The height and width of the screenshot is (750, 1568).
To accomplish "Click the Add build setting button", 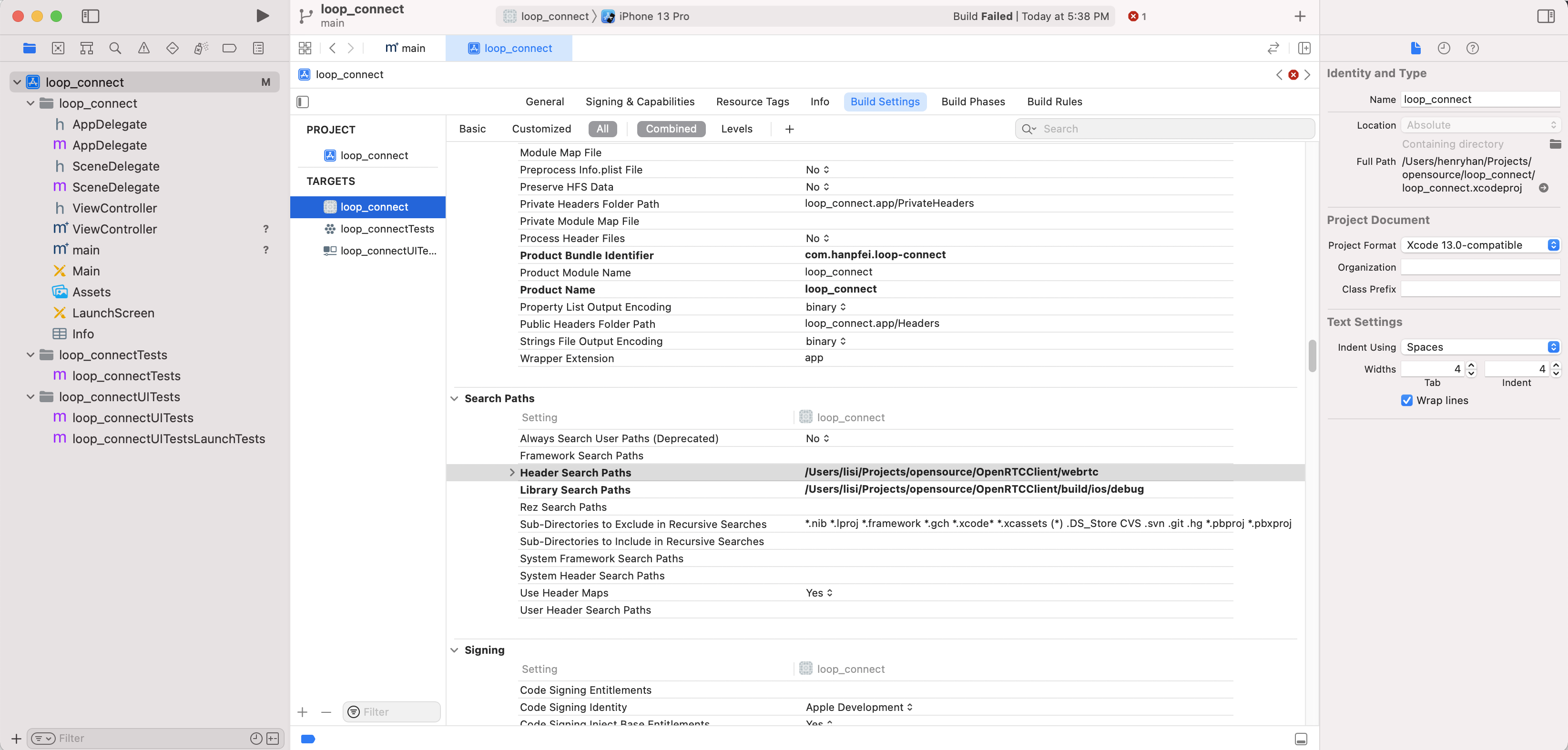I will pos(789,128).
